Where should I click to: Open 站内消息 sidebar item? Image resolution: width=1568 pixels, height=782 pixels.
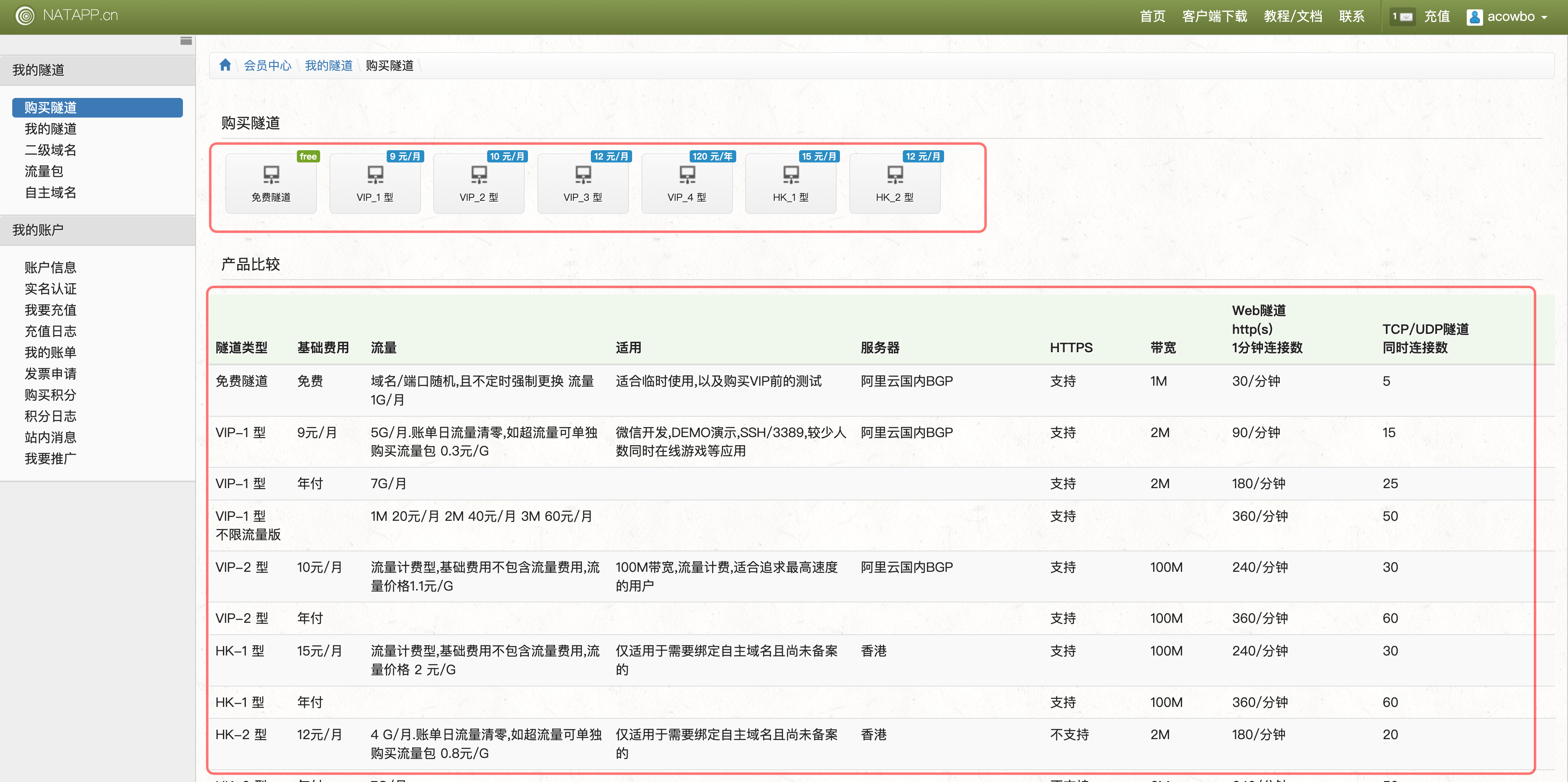(51, 438)
